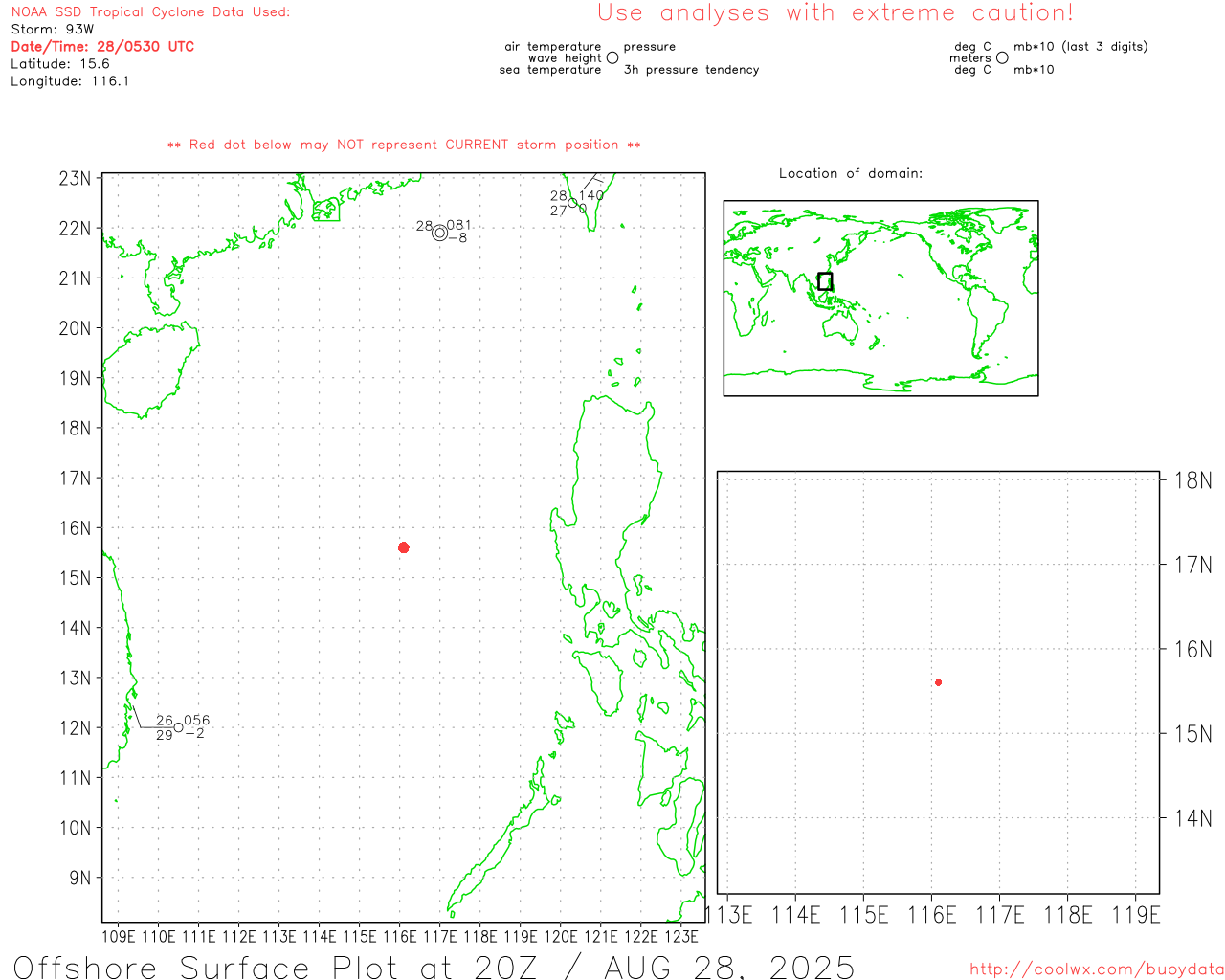The width and height of the screenshot is (1225, 980).
Task: Click the '109E' longitude axis label
Action: click(x=119, y=936)
